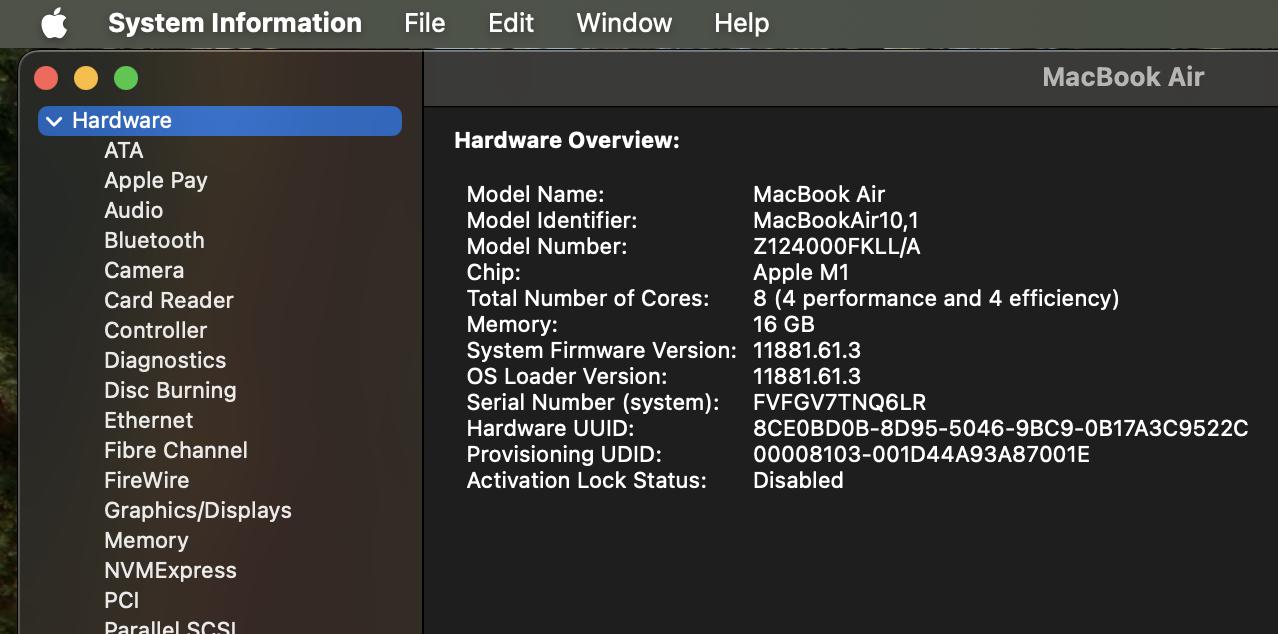Click the Apple M1 chip value
The height and width of the screenshot is (634, 1278).
(x=801, y=273)
